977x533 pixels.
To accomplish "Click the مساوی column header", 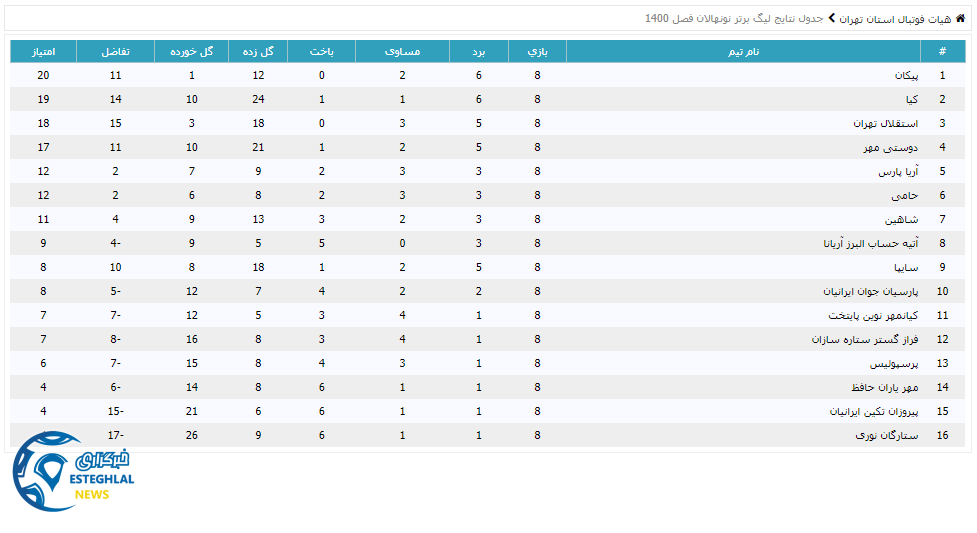I will click(x=402, y=52).
